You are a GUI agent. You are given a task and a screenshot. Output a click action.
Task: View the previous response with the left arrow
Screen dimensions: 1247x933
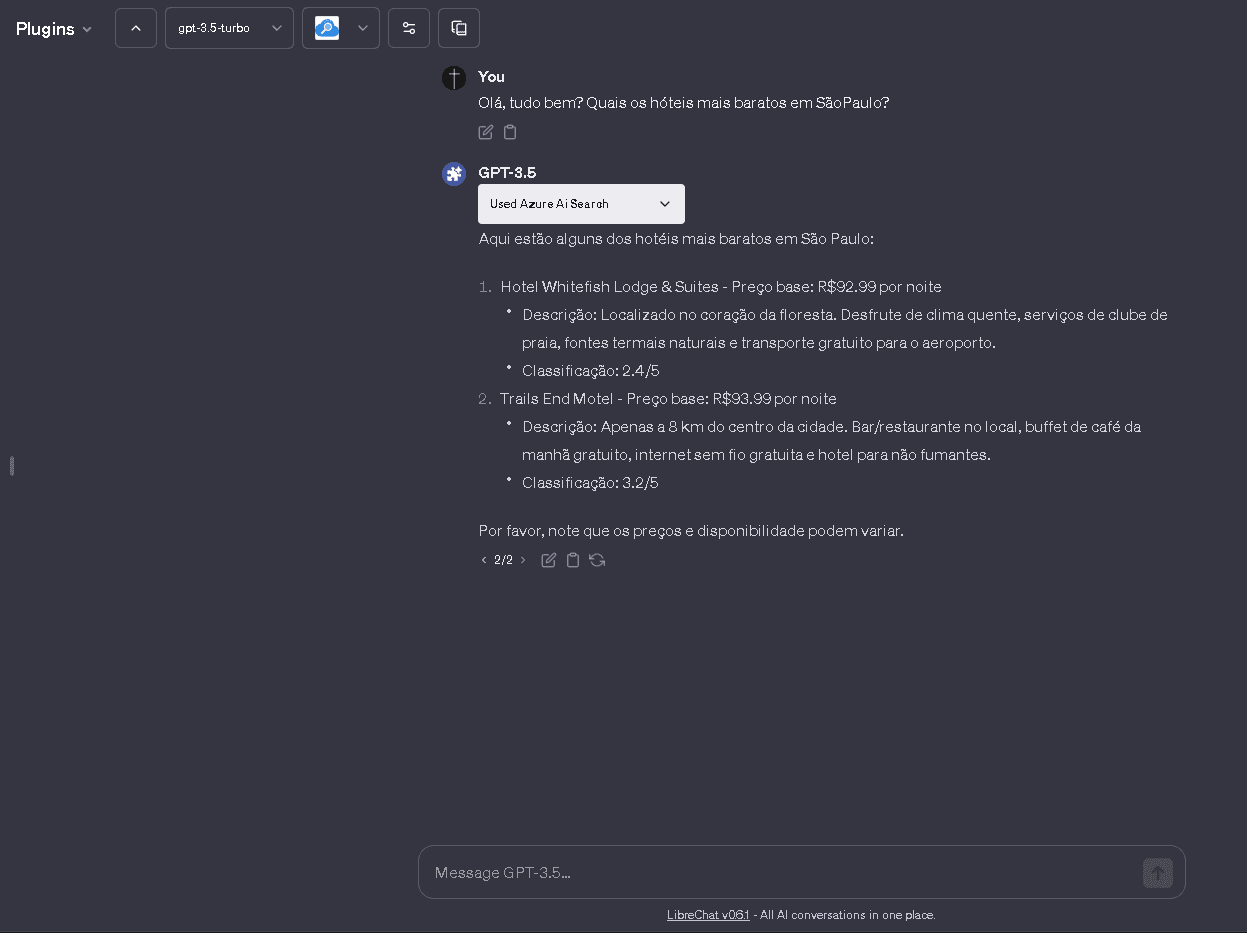484,560
